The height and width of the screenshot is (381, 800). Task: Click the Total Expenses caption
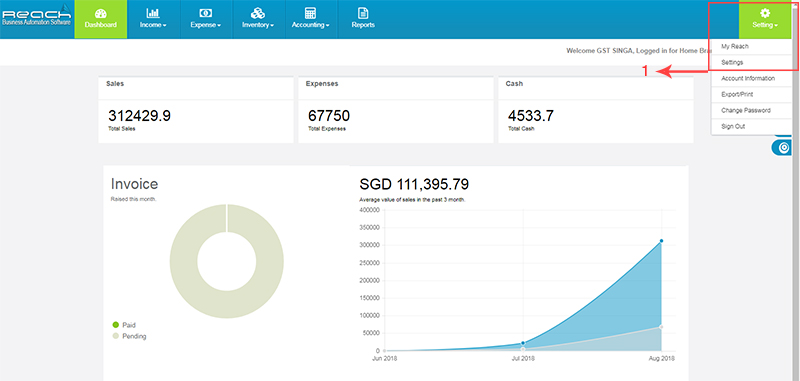click(327, 129)
